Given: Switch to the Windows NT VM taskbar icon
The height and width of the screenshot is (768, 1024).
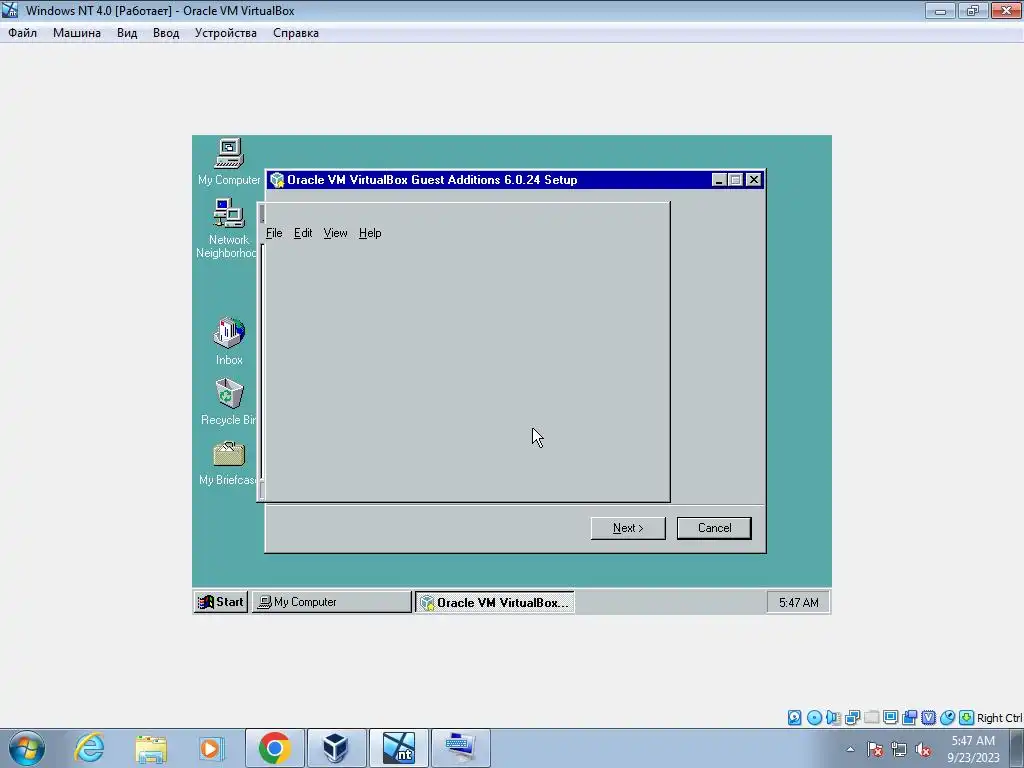Looking at the screenshot, I should 398,748.
